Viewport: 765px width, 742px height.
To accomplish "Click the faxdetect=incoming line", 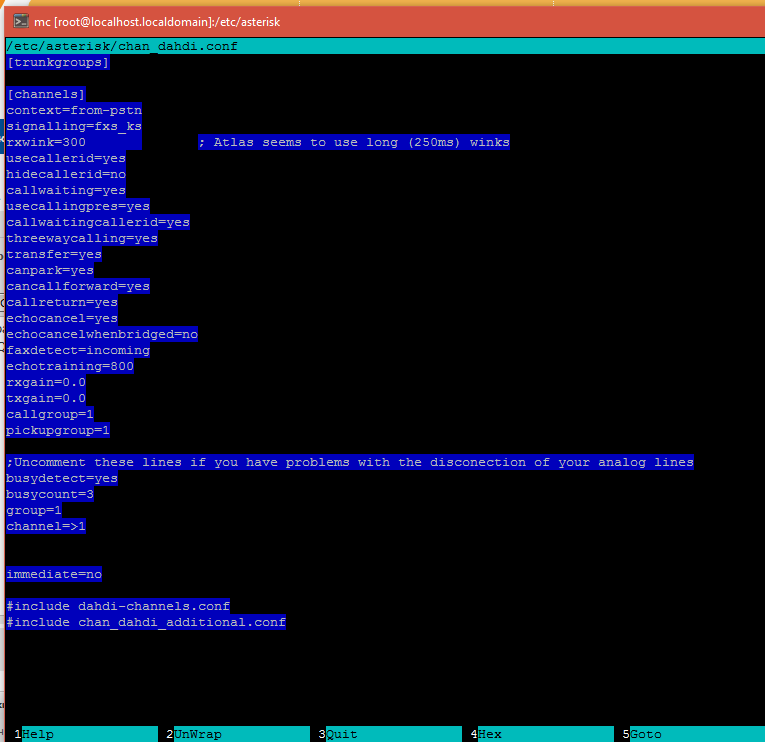I will (78, 350).
